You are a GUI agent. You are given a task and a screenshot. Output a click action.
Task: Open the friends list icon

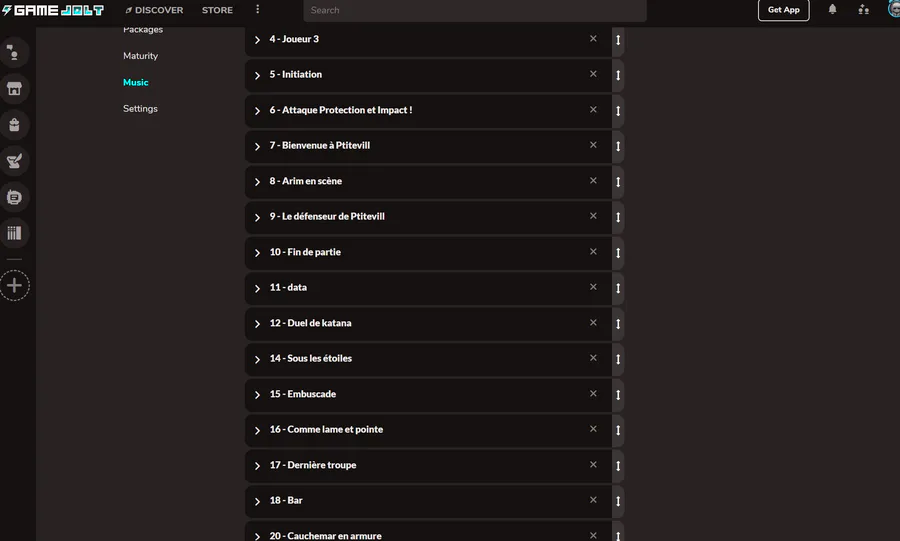(x=863, y=9)
